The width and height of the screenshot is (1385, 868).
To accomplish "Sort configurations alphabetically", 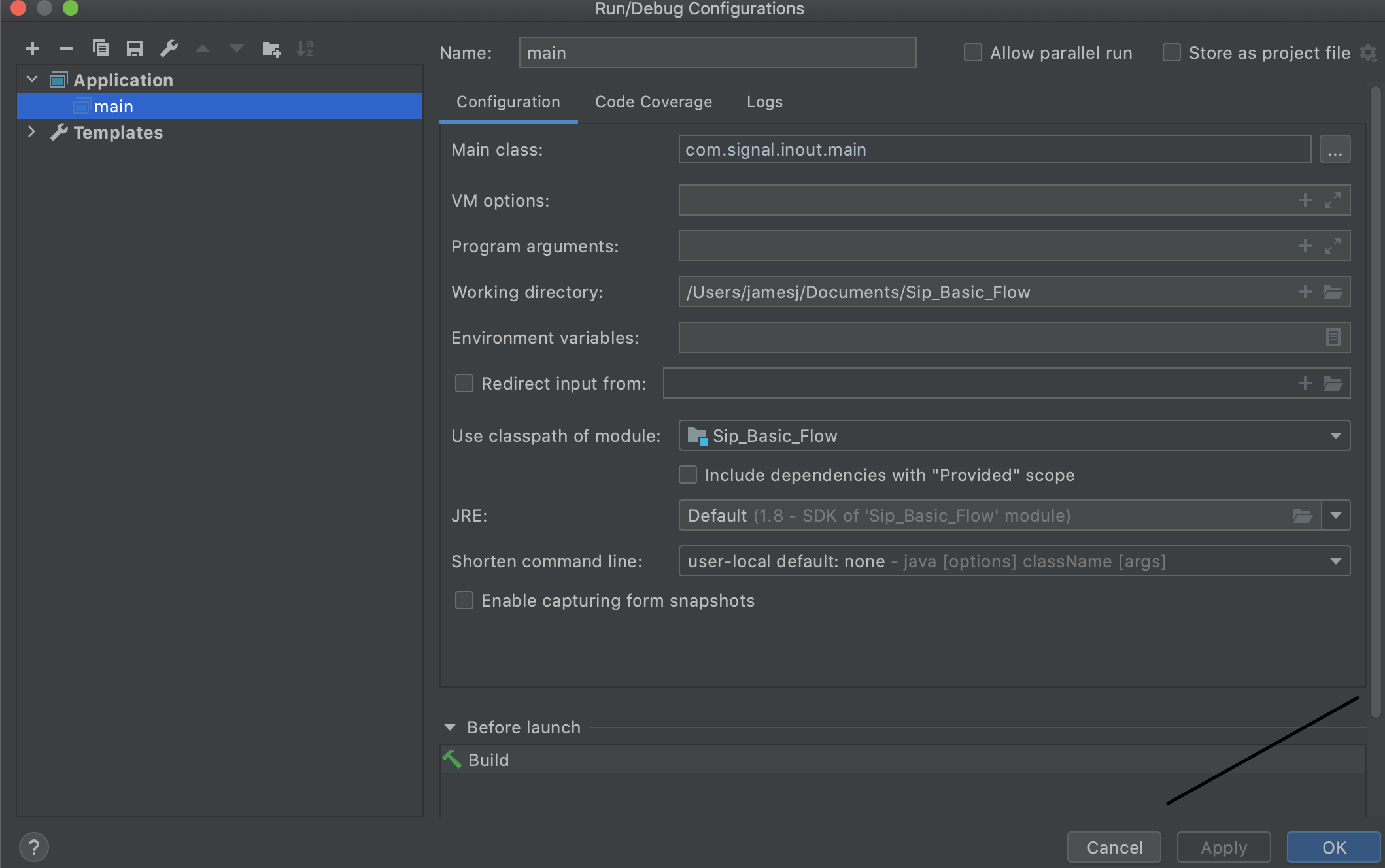I will click(x=305, y=48).
